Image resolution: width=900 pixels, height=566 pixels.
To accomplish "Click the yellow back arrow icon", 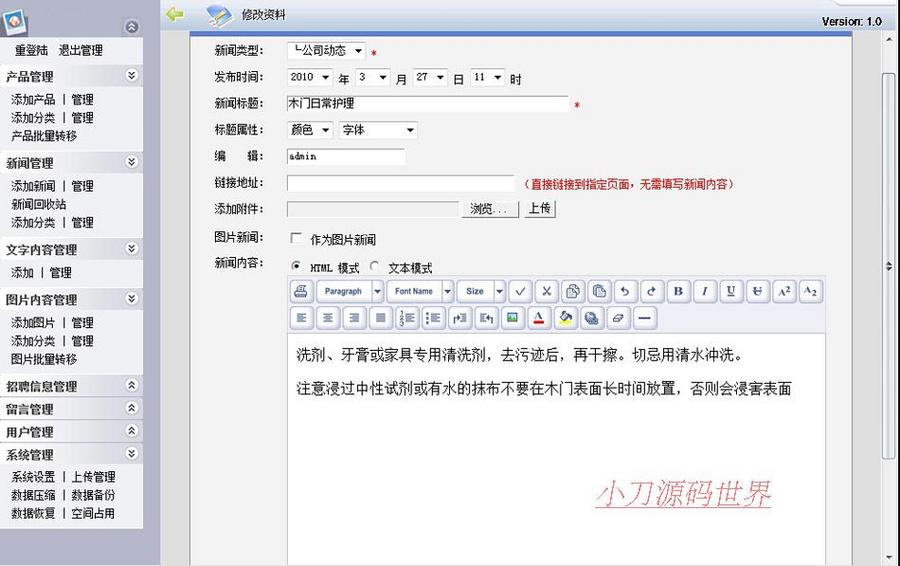I will coord(175,14).
